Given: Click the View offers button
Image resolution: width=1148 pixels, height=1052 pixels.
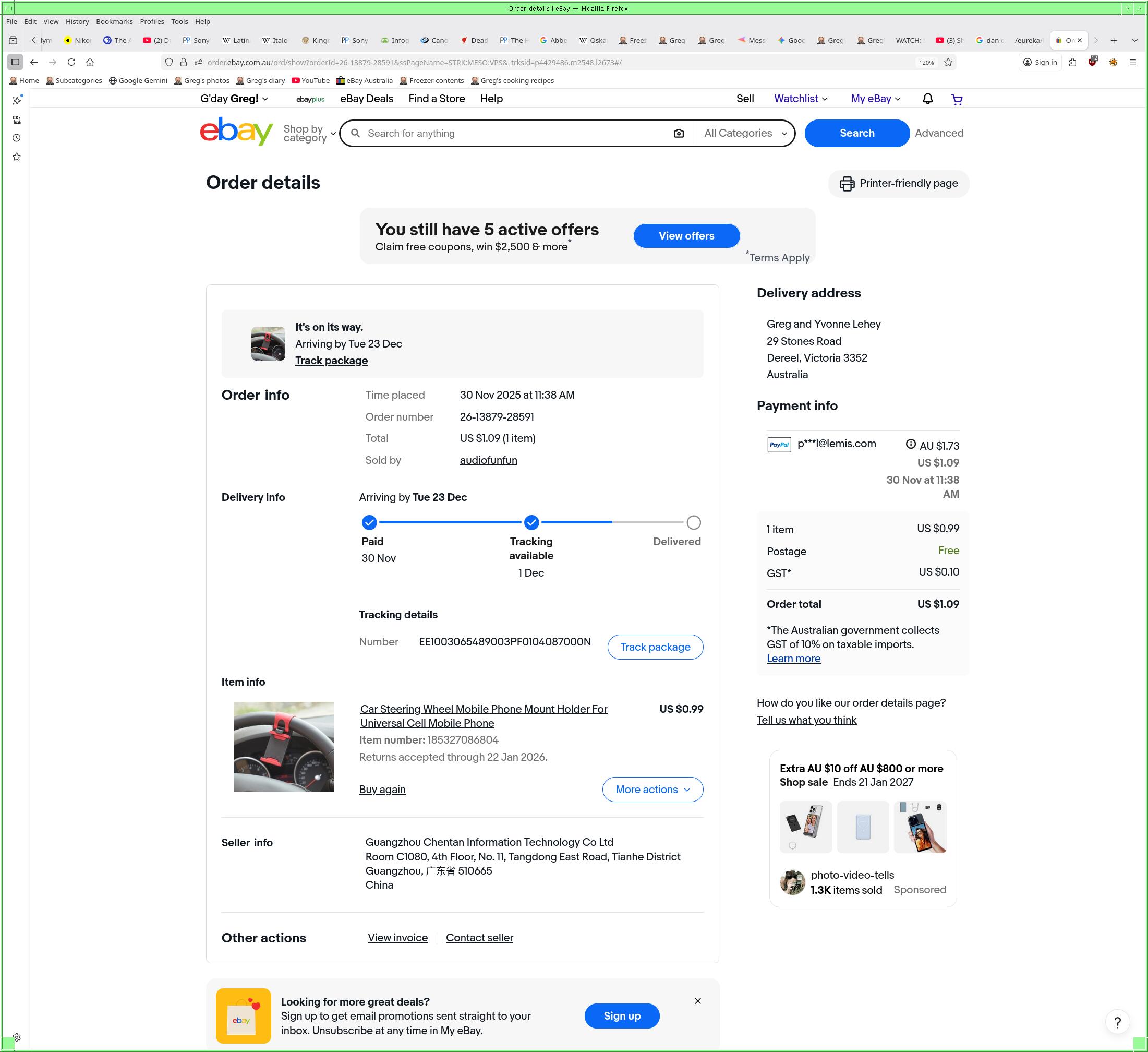Looking at the screenshot, I should pos(686,236).
